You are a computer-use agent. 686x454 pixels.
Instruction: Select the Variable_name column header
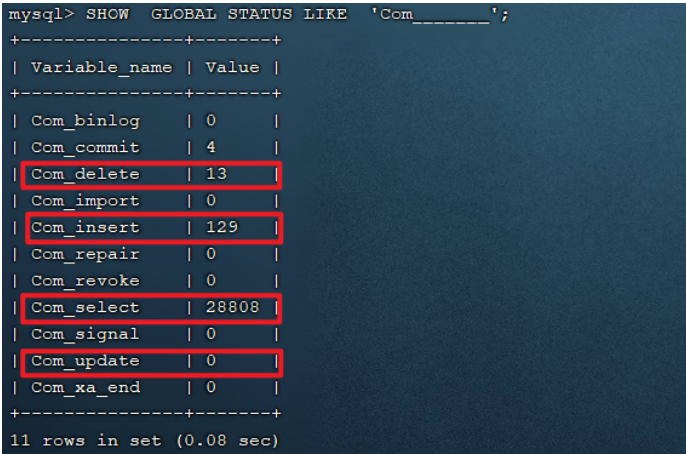(x=101, y=68)
